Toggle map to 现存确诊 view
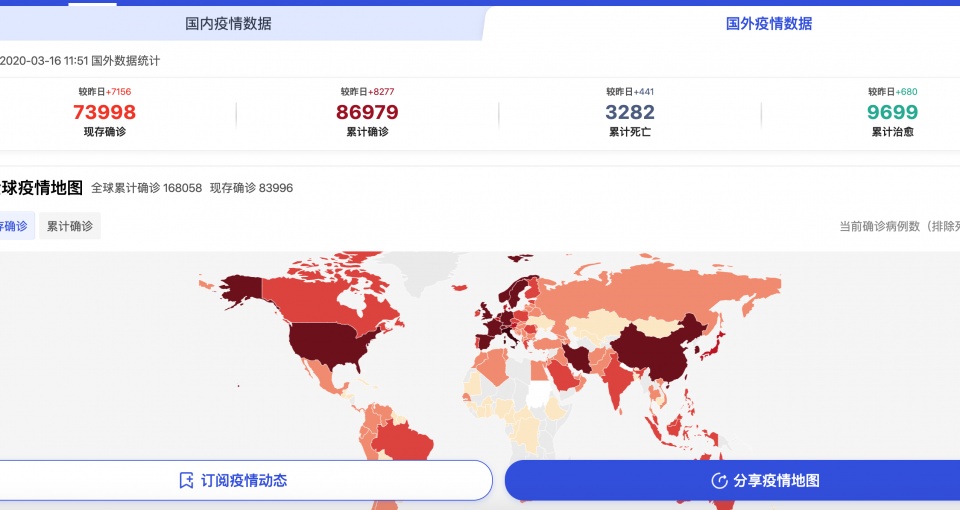The width and height of the screenshot is (960, 510). tap(14, 226)
